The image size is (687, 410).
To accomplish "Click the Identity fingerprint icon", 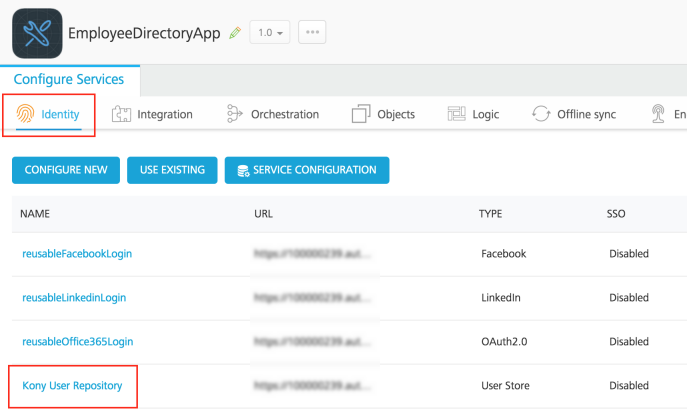I will (25, 113).
